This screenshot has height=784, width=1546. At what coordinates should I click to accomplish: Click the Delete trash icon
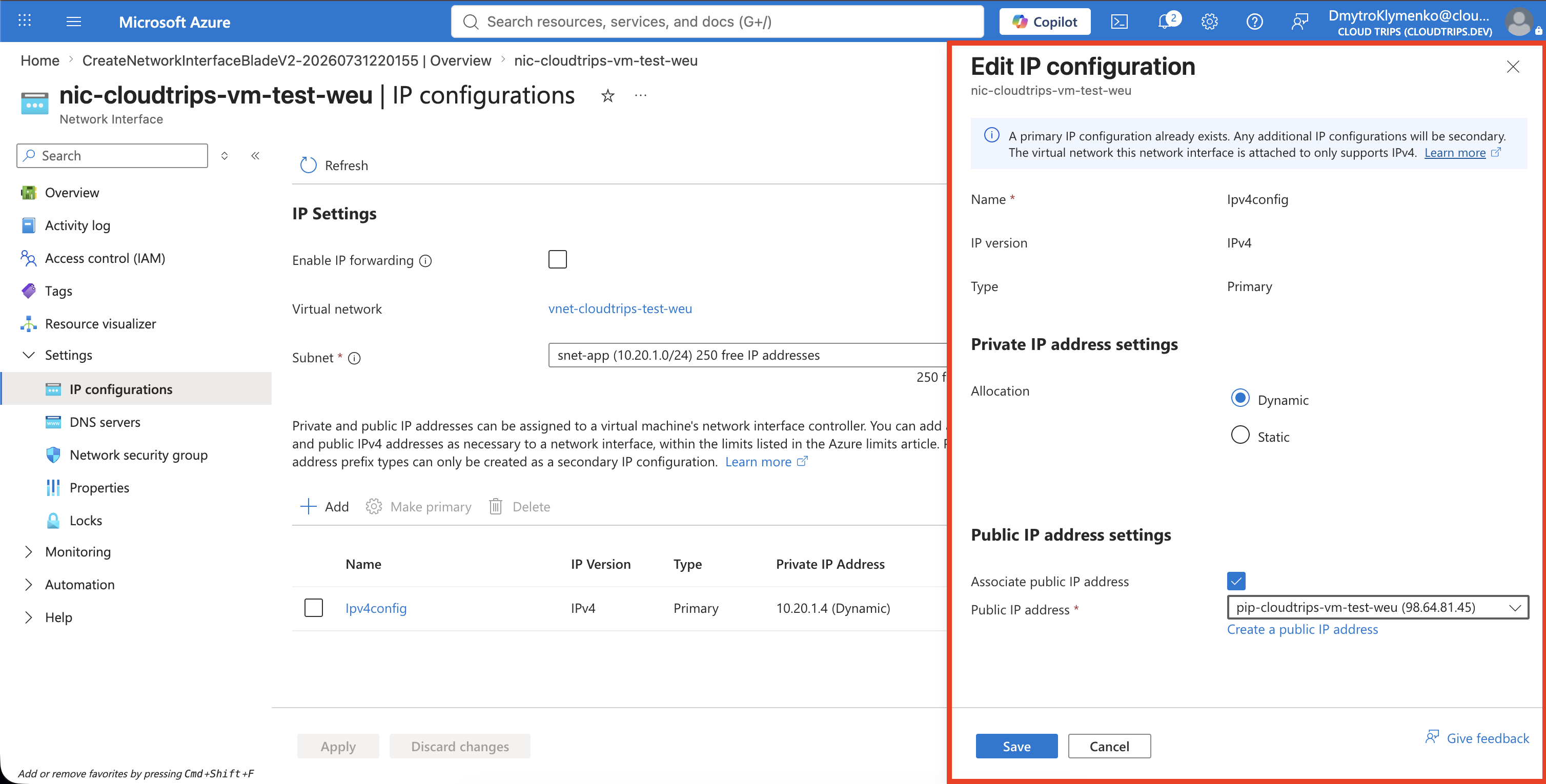click(495, 506)
